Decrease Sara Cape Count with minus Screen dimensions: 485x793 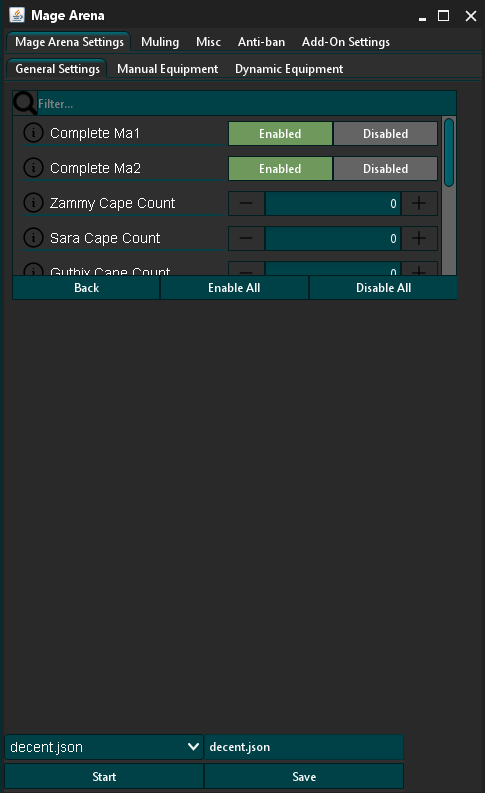[246, 238]
